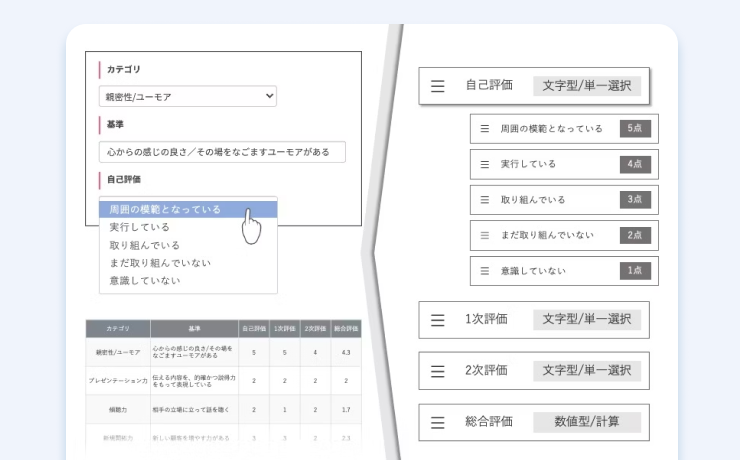Click the drag handle of まだ取り組んでいない row
Image resolution: width=740 pixels, height=460 pixels.
coord(485,235)
